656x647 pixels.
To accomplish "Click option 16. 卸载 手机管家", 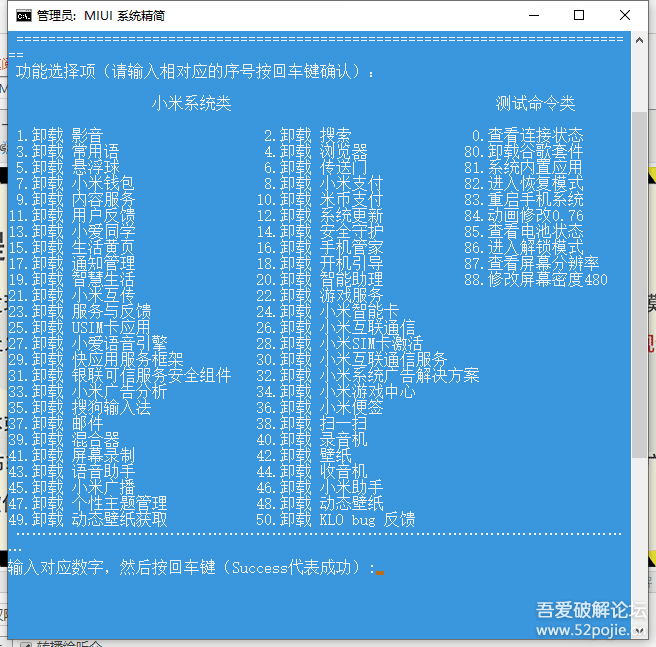I will (320, 247).
